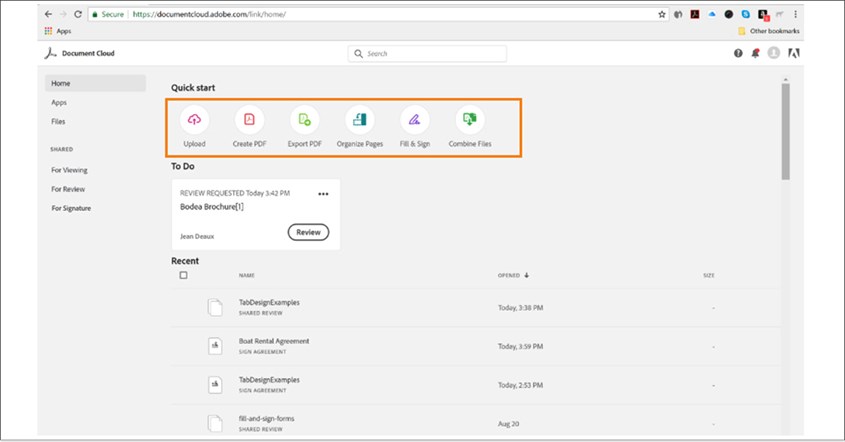
Task: Click file icon of first TabDesignExamples row
Action: pos(215,307)
